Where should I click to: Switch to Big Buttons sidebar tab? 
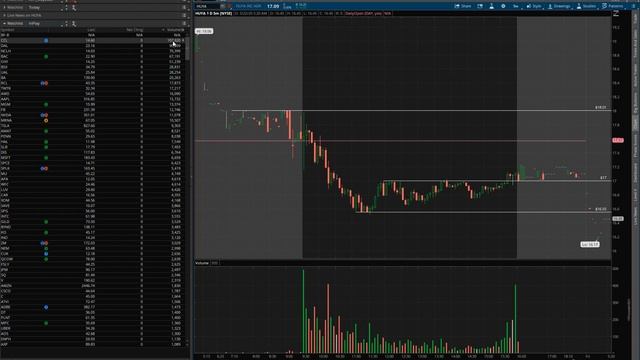tap(636, 103)
